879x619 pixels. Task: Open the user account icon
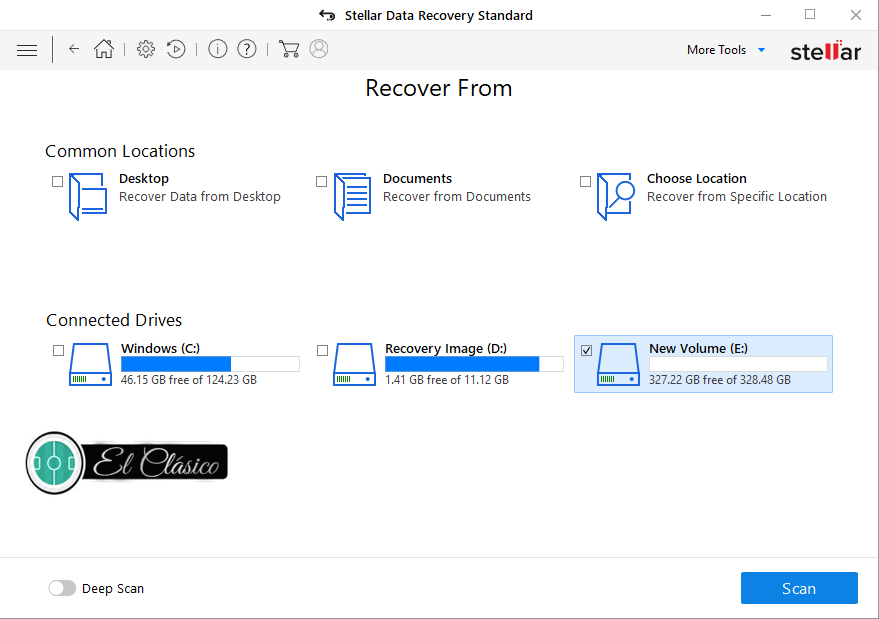tap(318, 49)
